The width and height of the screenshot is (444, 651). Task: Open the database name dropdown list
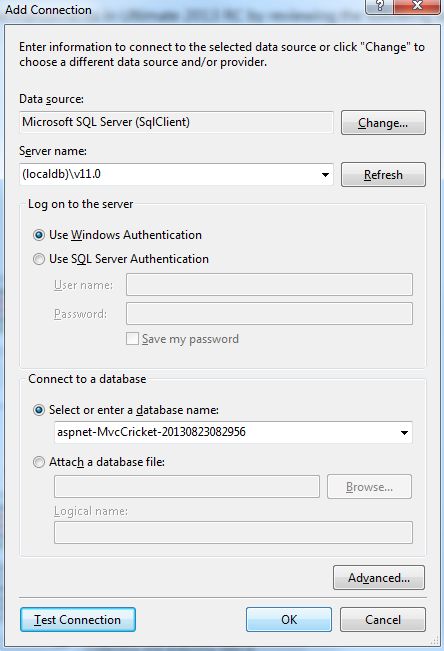[404, 433]
